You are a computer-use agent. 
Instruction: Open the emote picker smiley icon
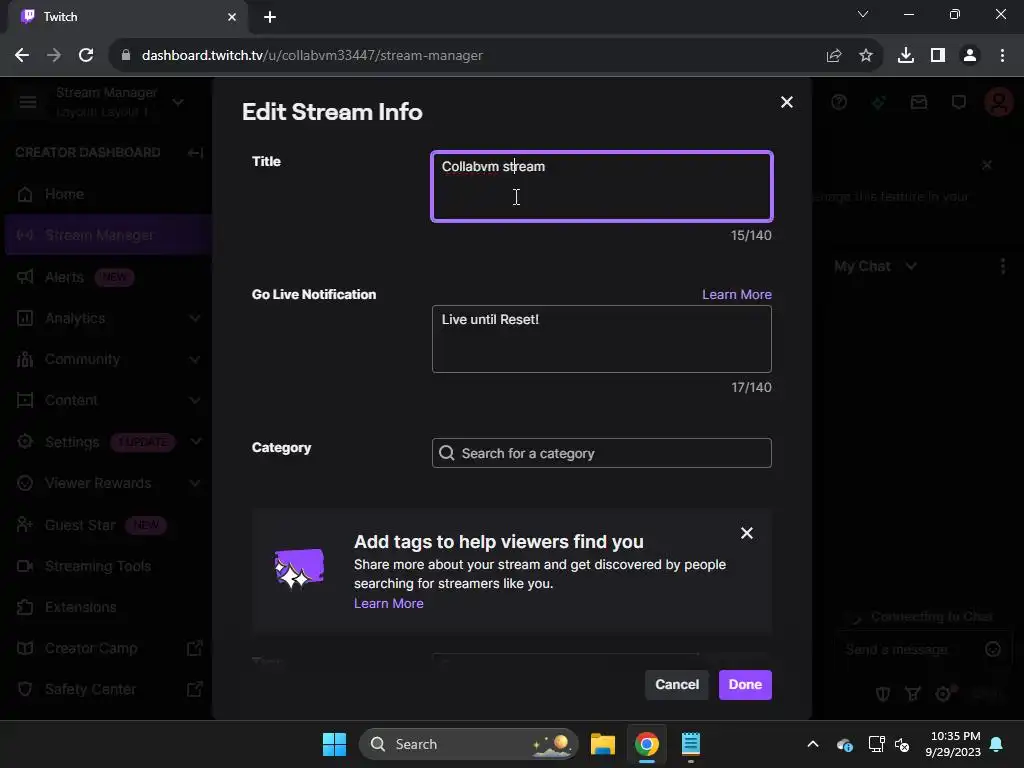(x=993, y=649)
